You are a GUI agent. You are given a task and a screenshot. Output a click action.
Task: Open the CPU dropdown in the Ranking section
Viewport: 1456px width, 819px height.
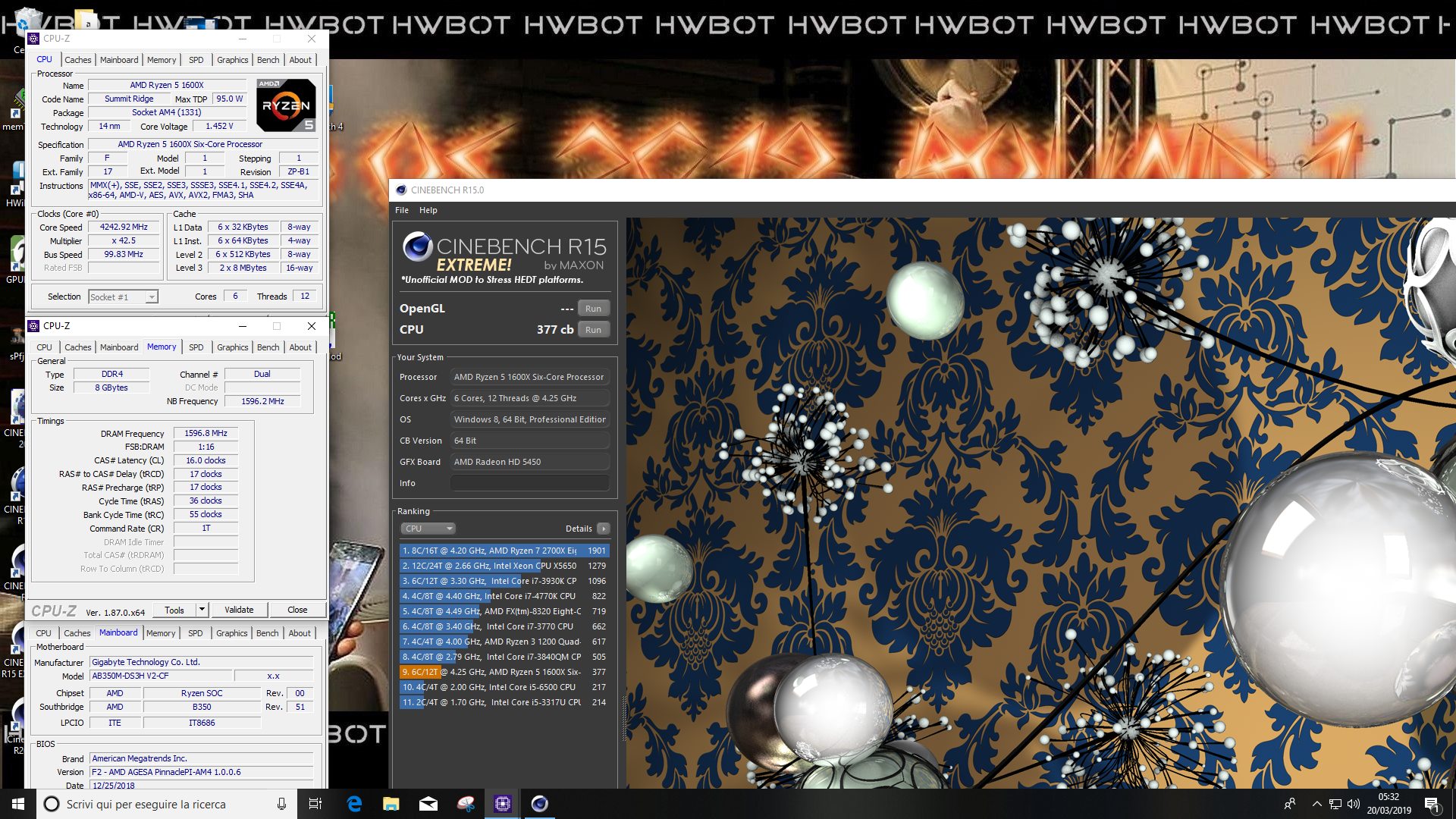[x=428, y=529]
